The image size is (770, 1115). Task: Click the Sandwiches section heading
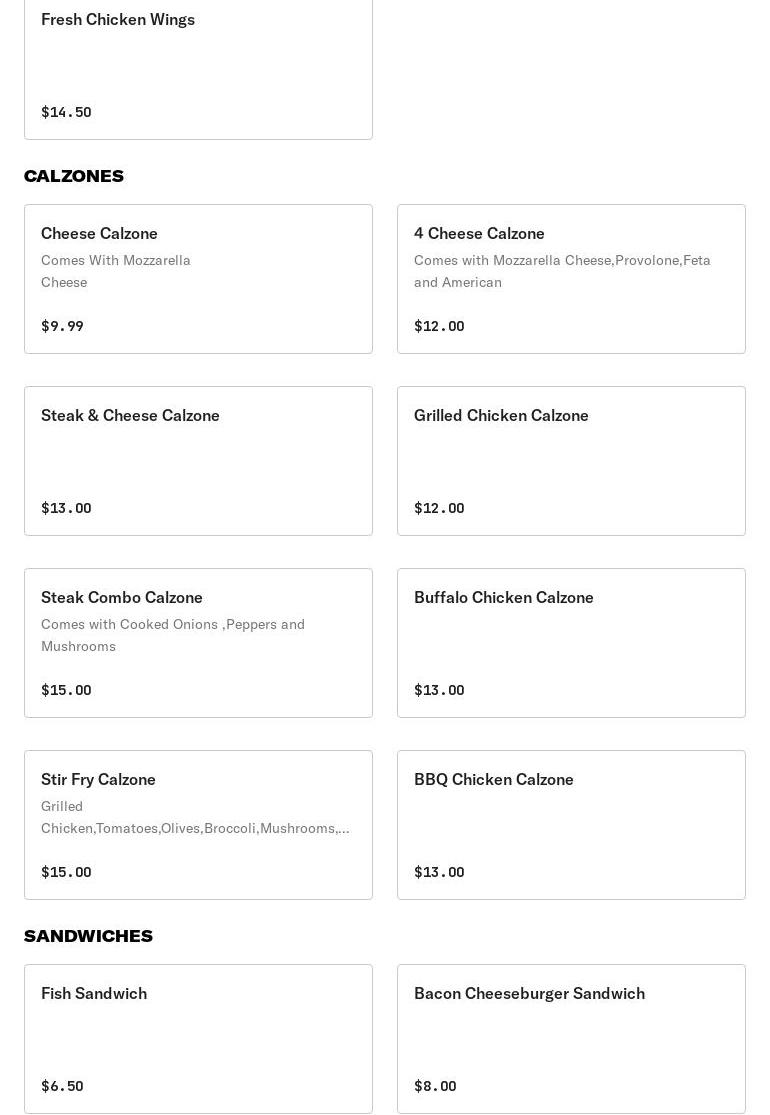pos(88,936)
